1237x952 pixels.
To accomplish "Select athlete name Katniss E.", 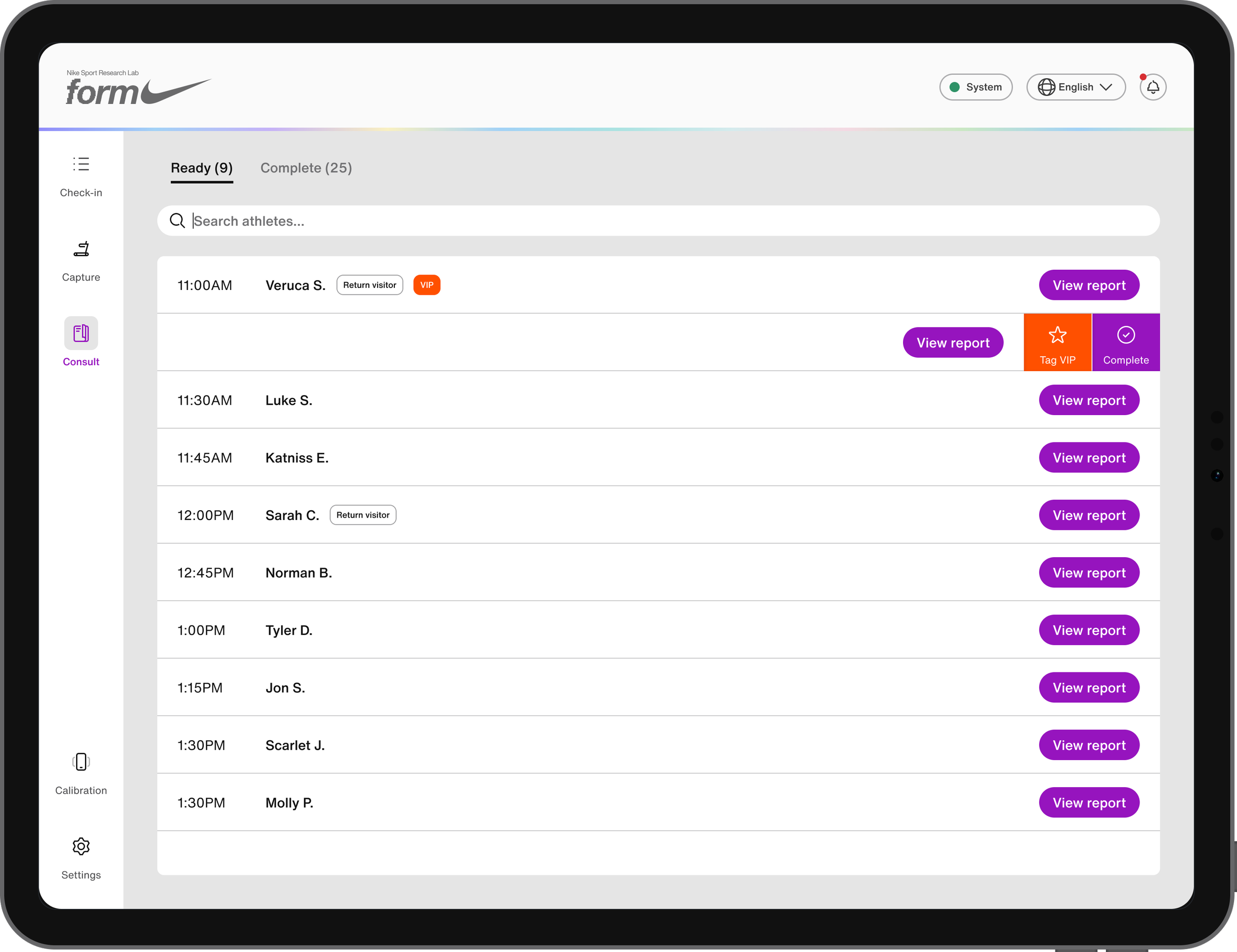I will click(x=297, y=458).
